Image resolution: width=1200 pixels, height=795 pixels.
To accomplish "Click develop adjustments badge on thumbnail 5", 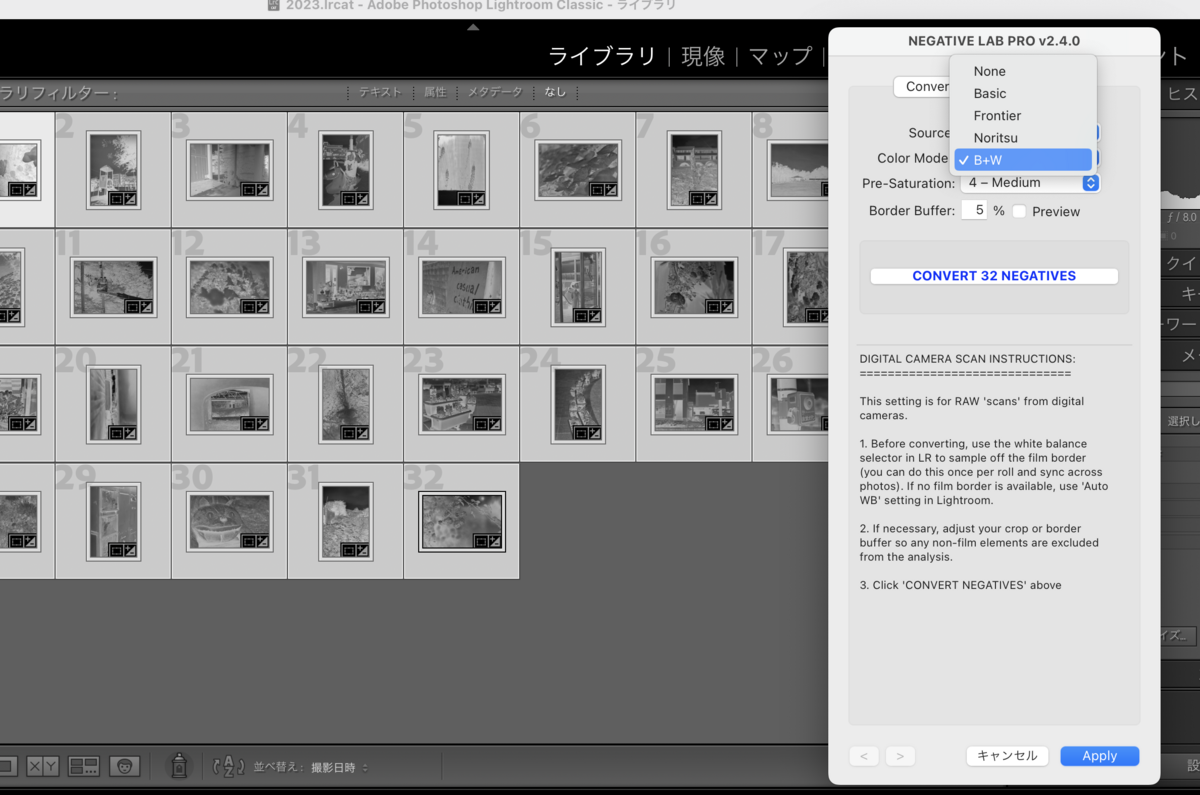I will pos(478,198).
